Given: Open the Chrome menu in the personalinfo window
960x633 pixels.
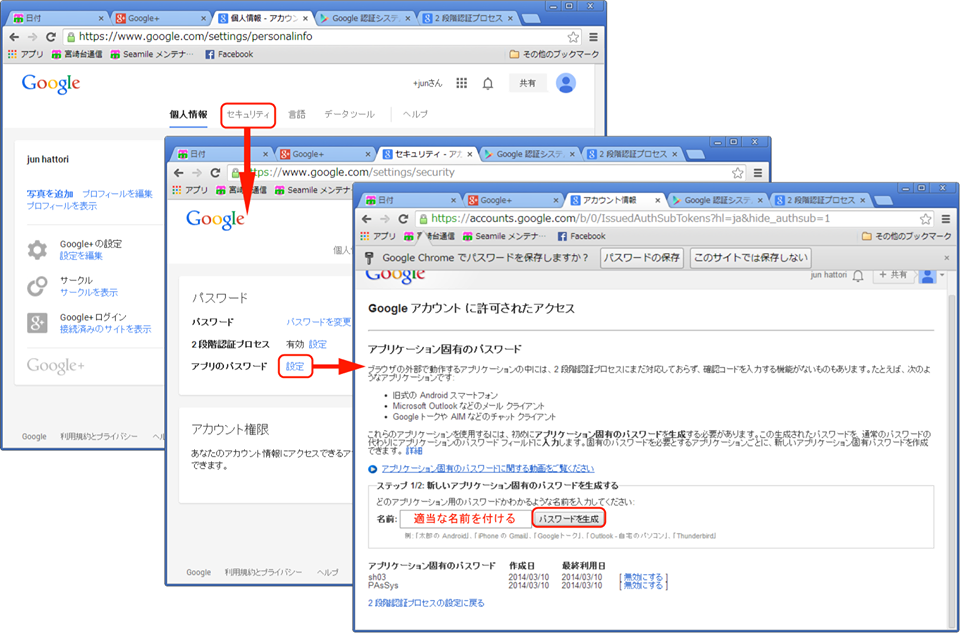Looking at the screenshot, I should (593, 37).
